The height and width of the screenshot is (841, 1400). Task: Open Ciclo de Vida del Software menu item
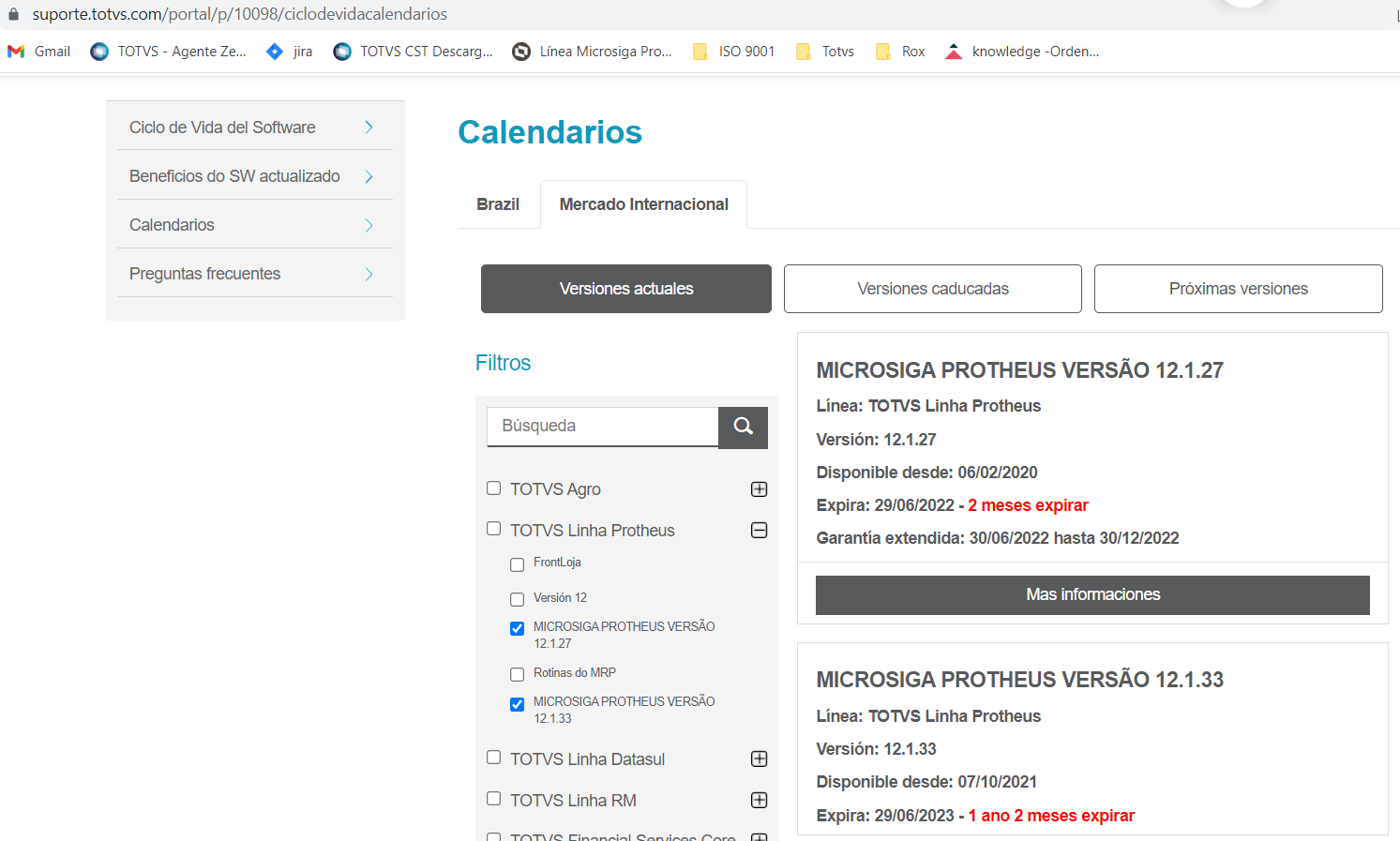(x=222, y=128)
